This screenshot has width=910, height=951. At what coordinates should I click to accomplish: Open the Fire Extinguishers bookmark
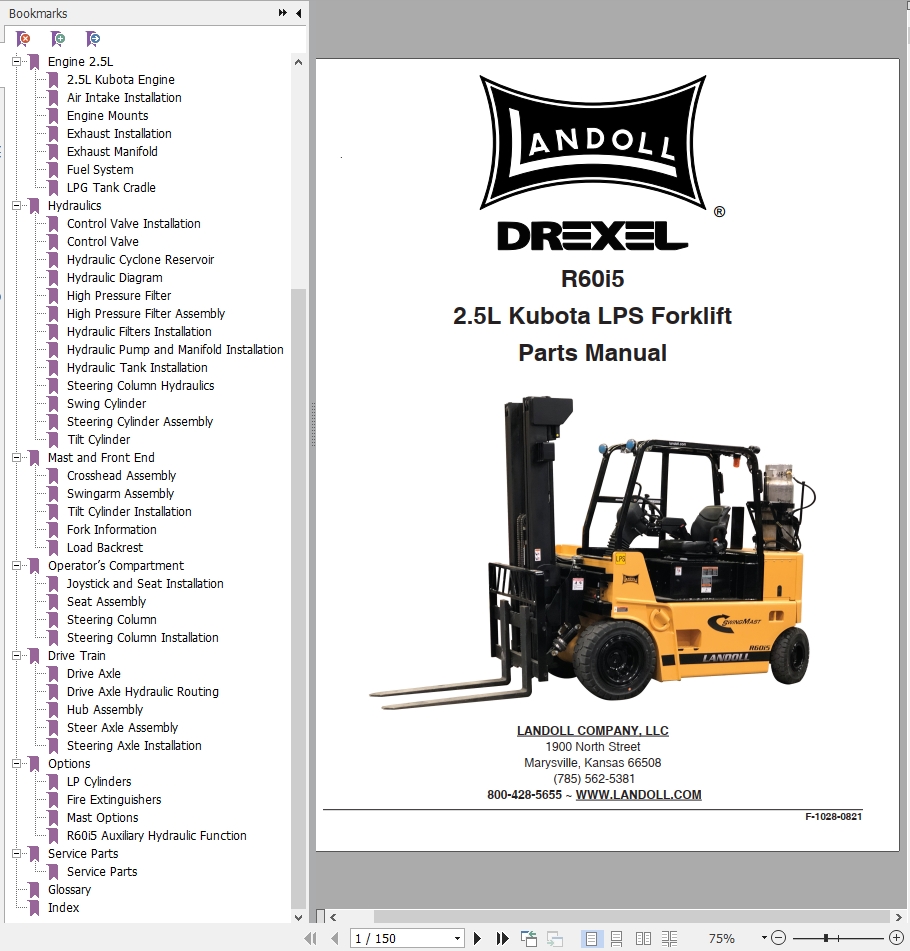pyautogui.click(x=114, y=800)
